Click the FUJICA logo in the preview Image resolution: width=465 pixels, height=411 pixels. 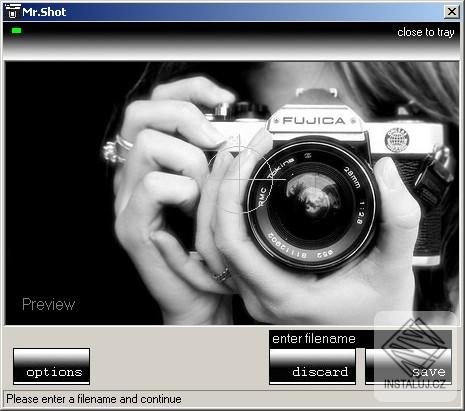[314, 121]
